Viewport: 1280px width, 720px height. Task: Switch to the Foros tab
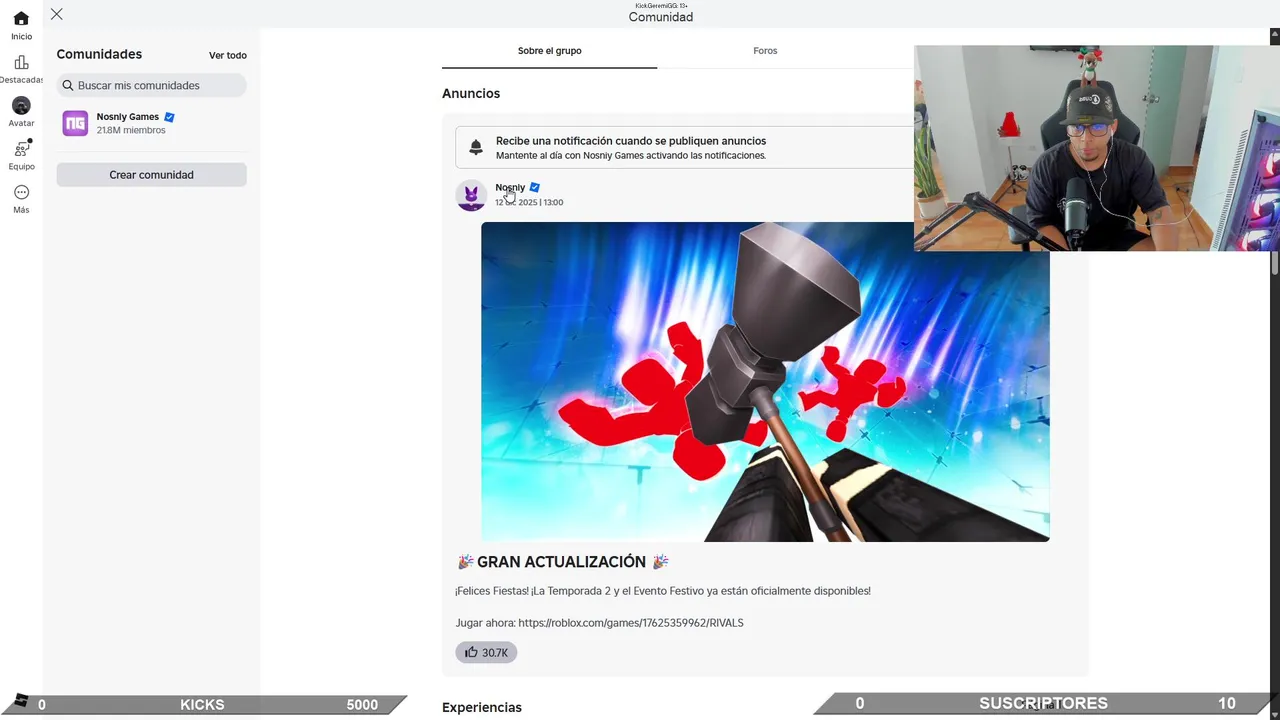click(x=765, y=51)
